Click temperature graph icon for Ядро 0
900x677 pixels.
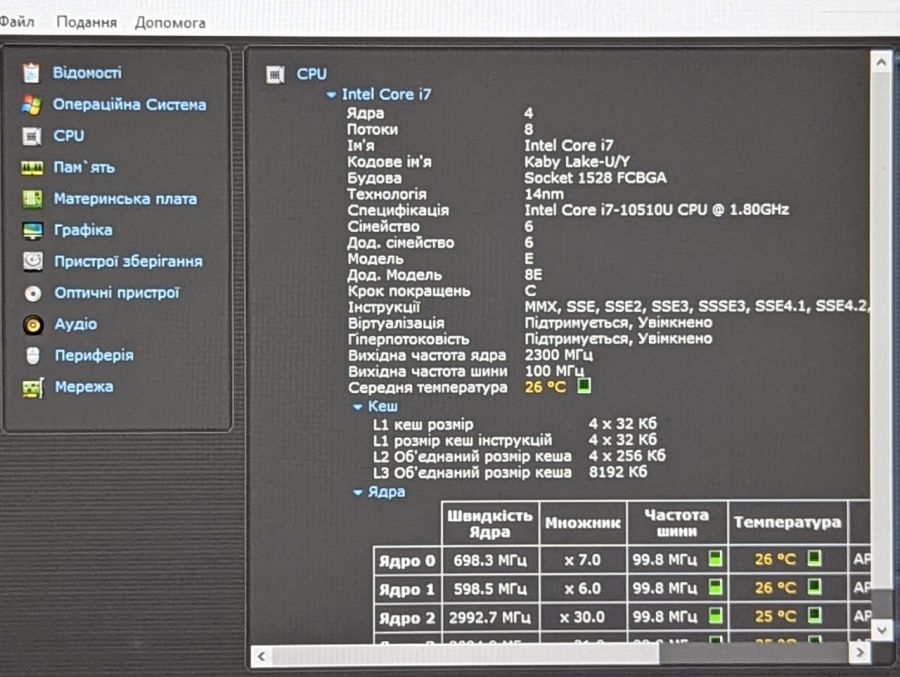coord(814,558)
